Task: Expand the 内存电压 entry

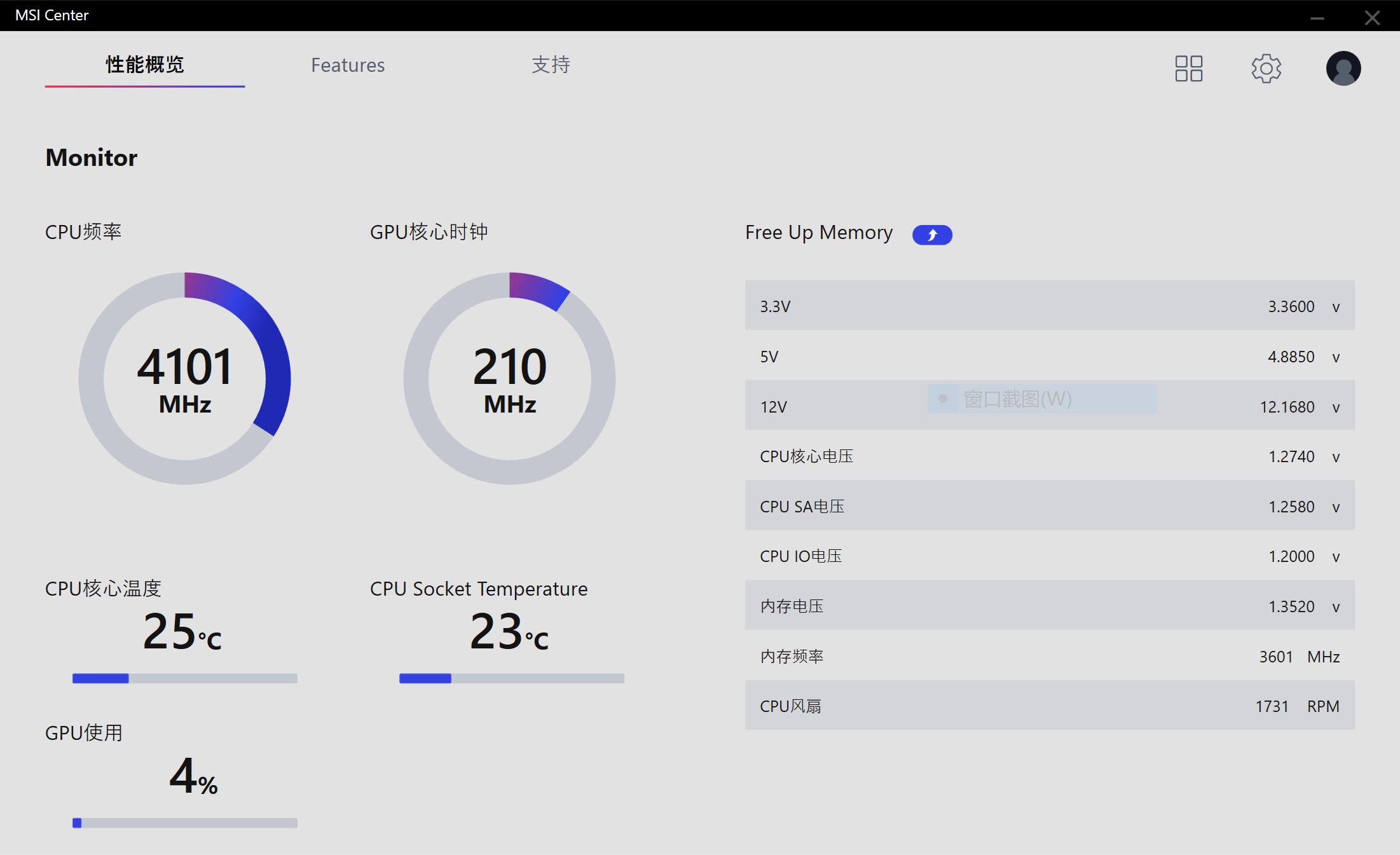Action: pyautogui.click(x=1049, y=606)
